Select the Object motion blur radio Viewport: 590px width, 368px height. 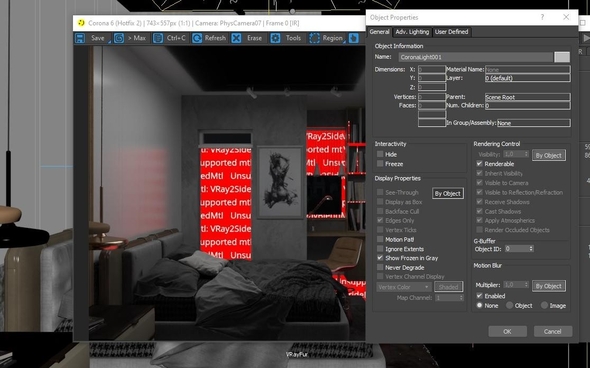pyautogui.click(x=509, y=306)
